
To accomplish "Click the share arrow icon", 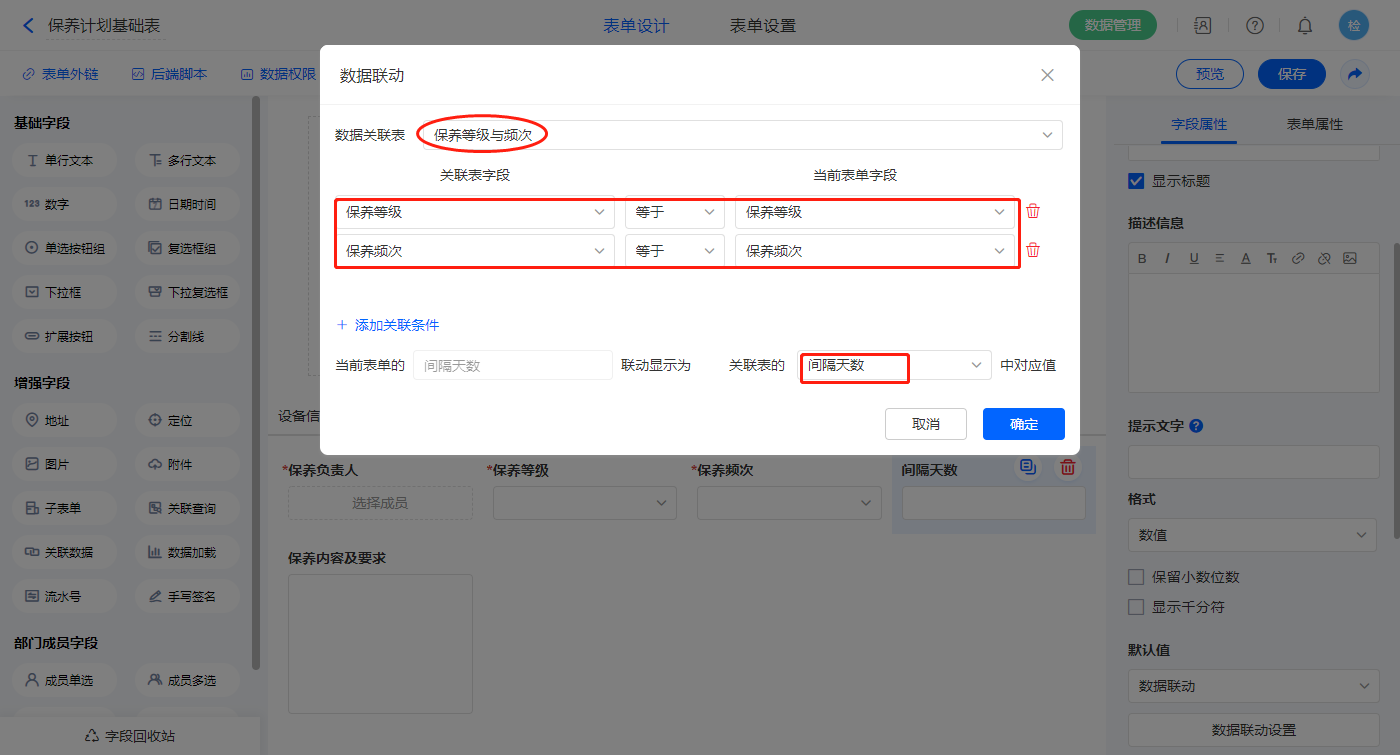I will coord(1355,74).
